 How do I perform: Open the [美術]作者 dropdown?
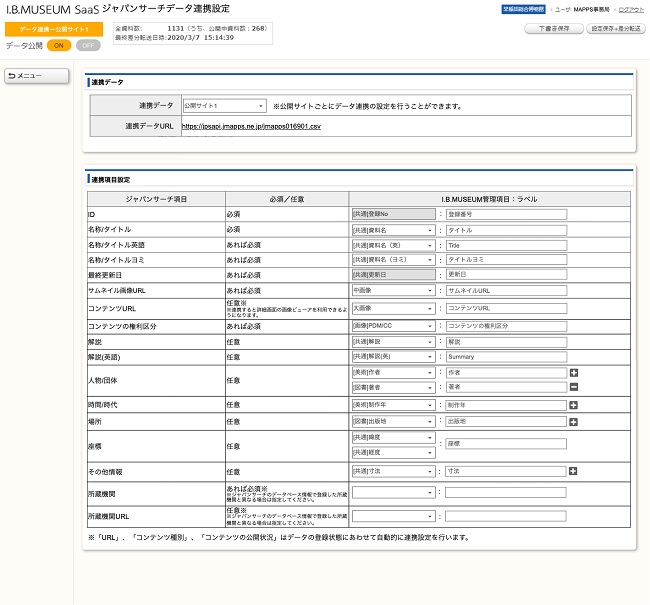[x=393, y=373]
